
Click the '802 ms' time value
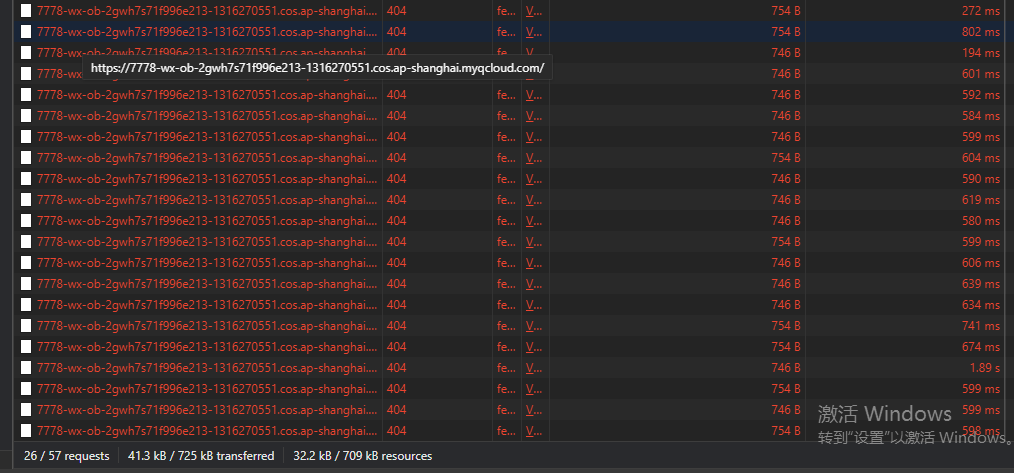click(981, 32)
